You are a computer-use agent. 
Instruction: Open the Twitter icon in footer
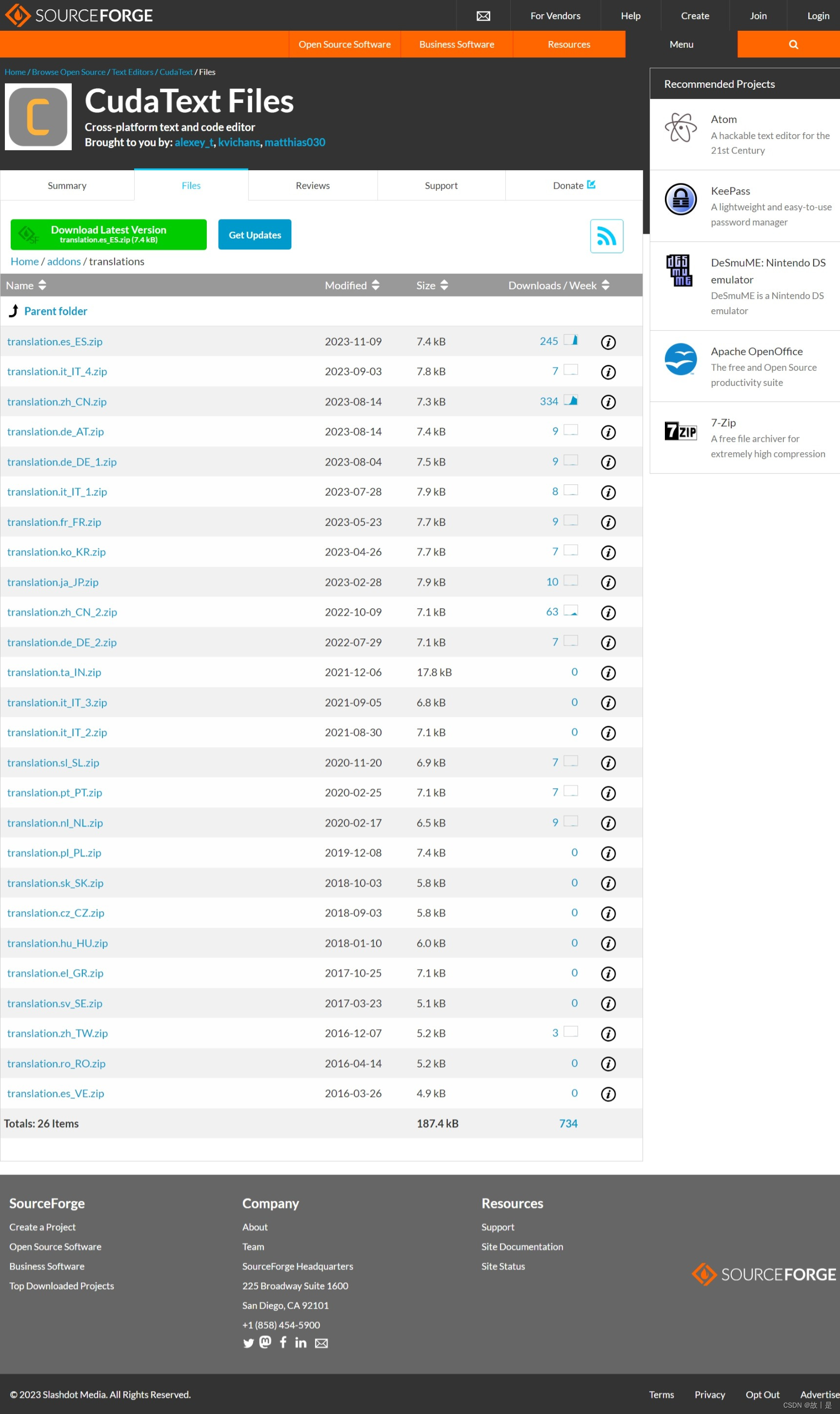coord(248,1343)
